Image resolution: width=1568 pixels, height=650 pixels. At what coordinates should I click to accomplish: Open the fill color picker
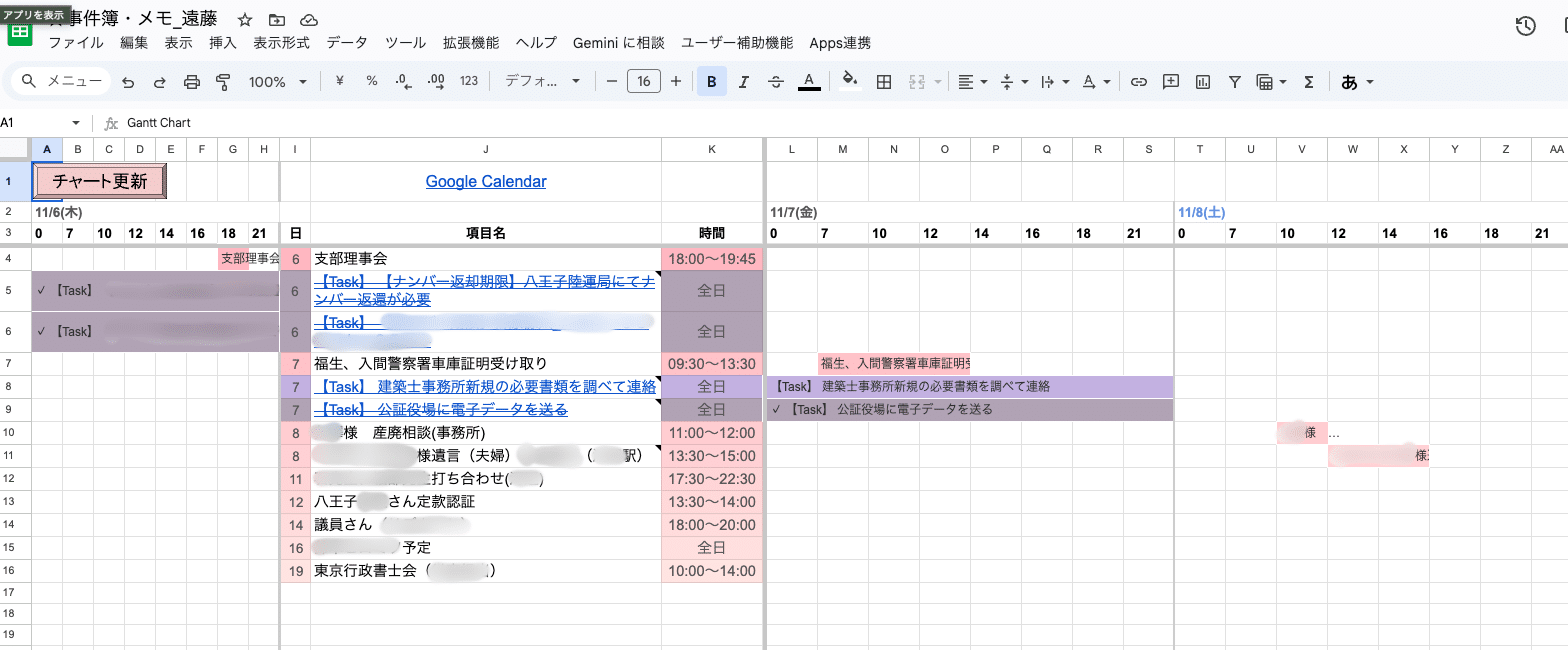[850, 82]
